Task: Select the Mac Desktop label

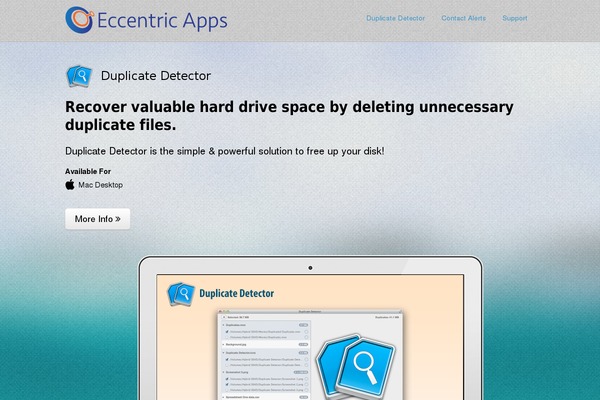Action: pyautogui.click(x=101, y=185)
